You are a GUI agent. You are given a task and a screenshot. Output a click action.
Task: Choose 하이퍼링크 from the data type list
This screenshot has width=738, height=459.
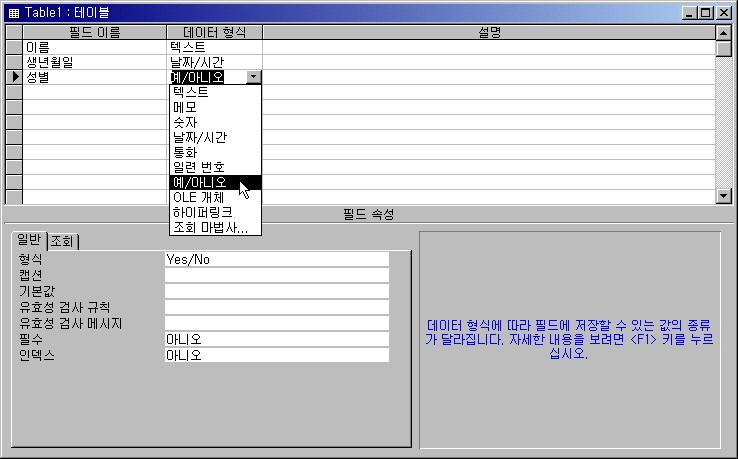(x=215, y=212)
